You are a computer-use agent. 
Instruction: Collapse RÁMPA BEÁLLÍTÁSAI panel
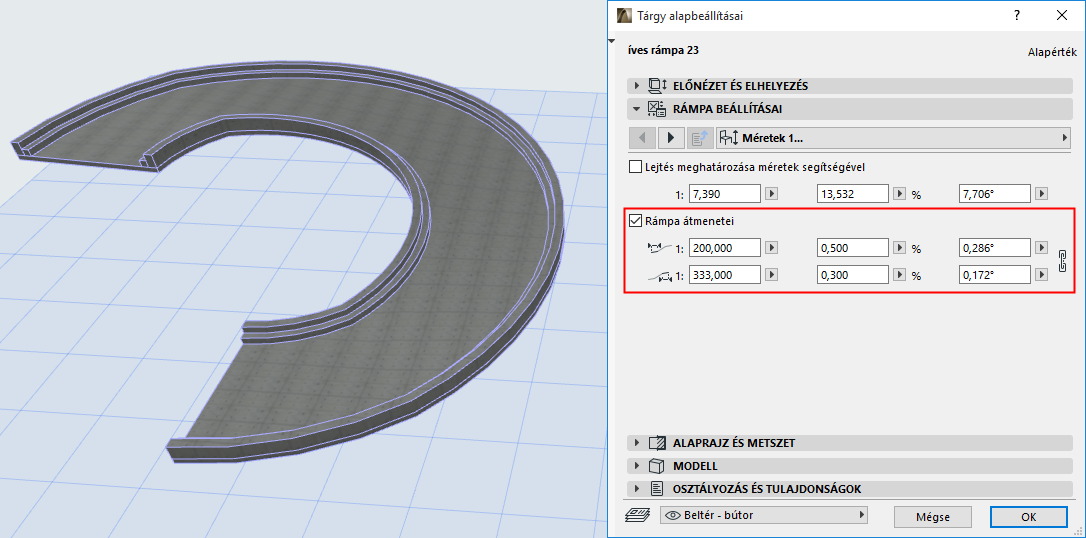click(x=636, y=109)
